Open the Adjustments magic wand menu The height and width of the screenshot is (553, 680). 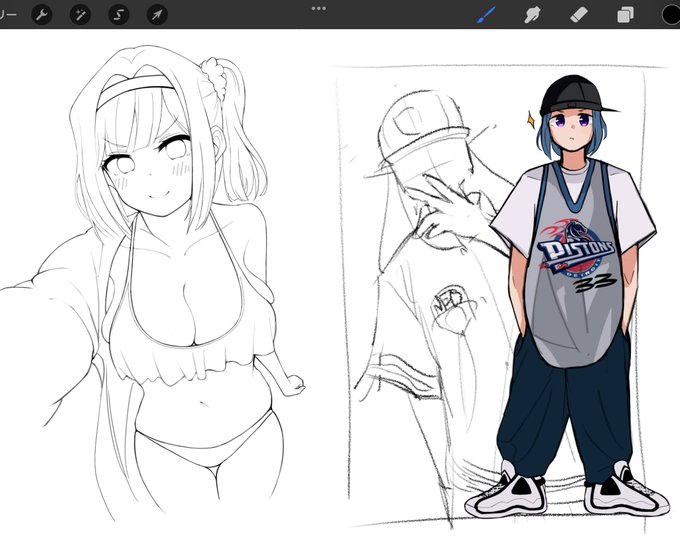(80, 15)
